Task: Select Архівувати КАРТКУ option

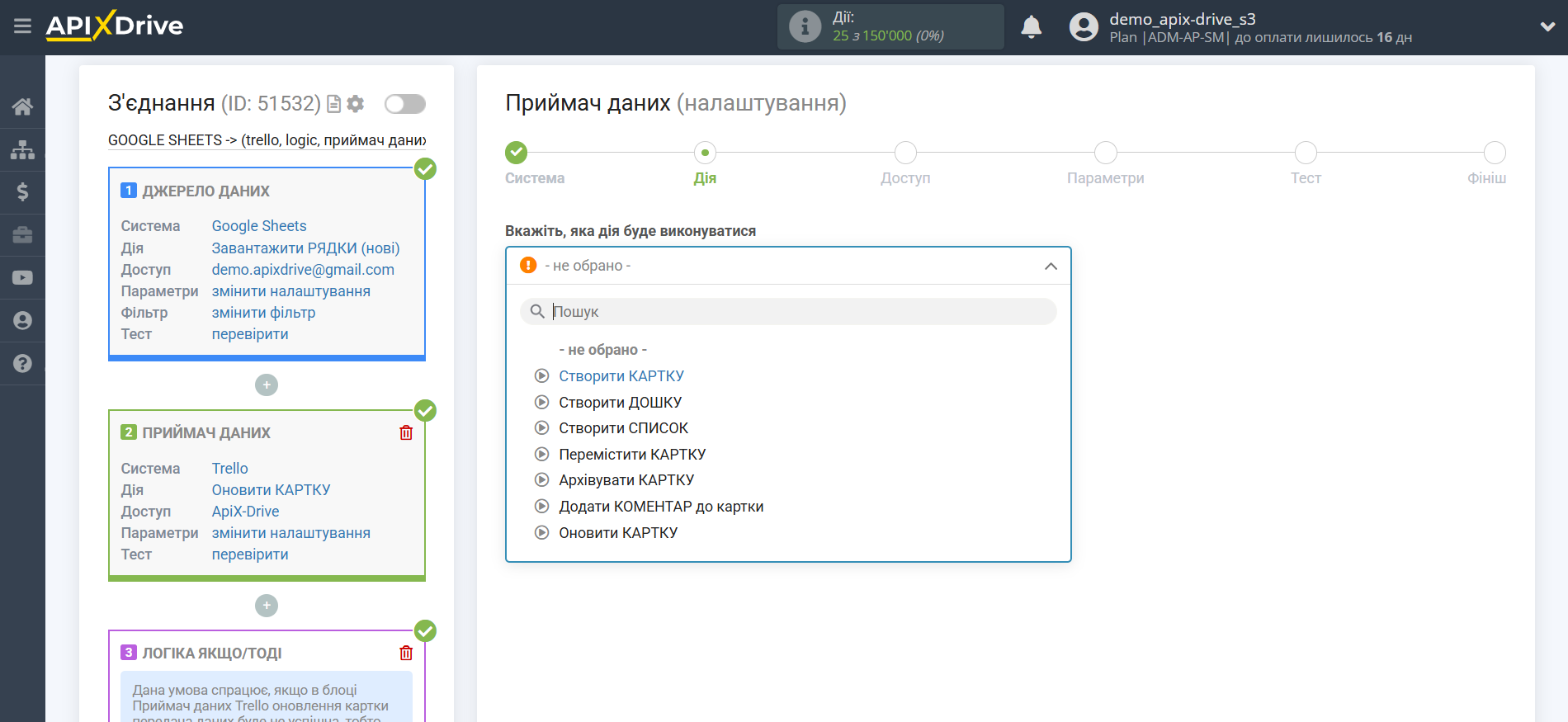Action: (626, 480)
